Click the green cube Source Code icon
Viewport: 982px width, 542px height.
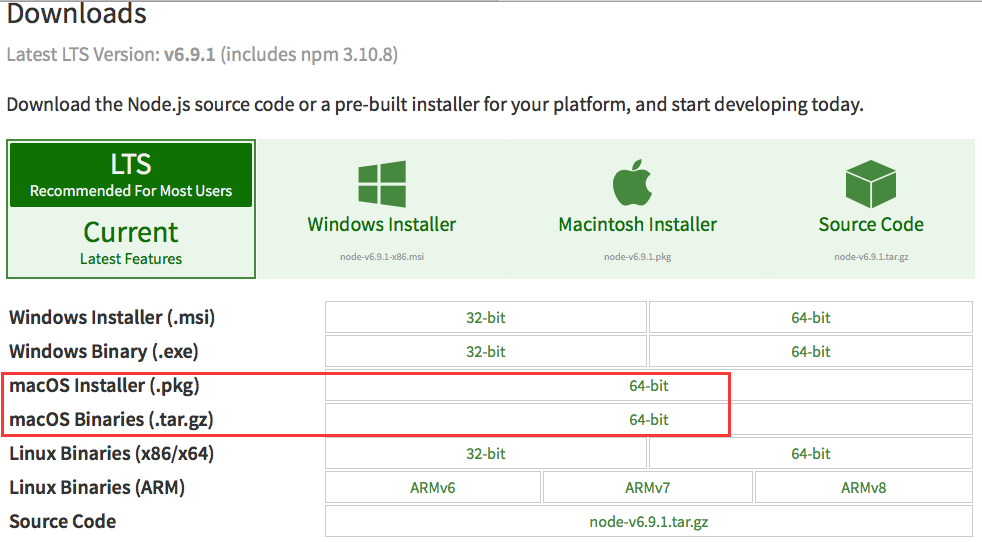[x=871, y=184]
